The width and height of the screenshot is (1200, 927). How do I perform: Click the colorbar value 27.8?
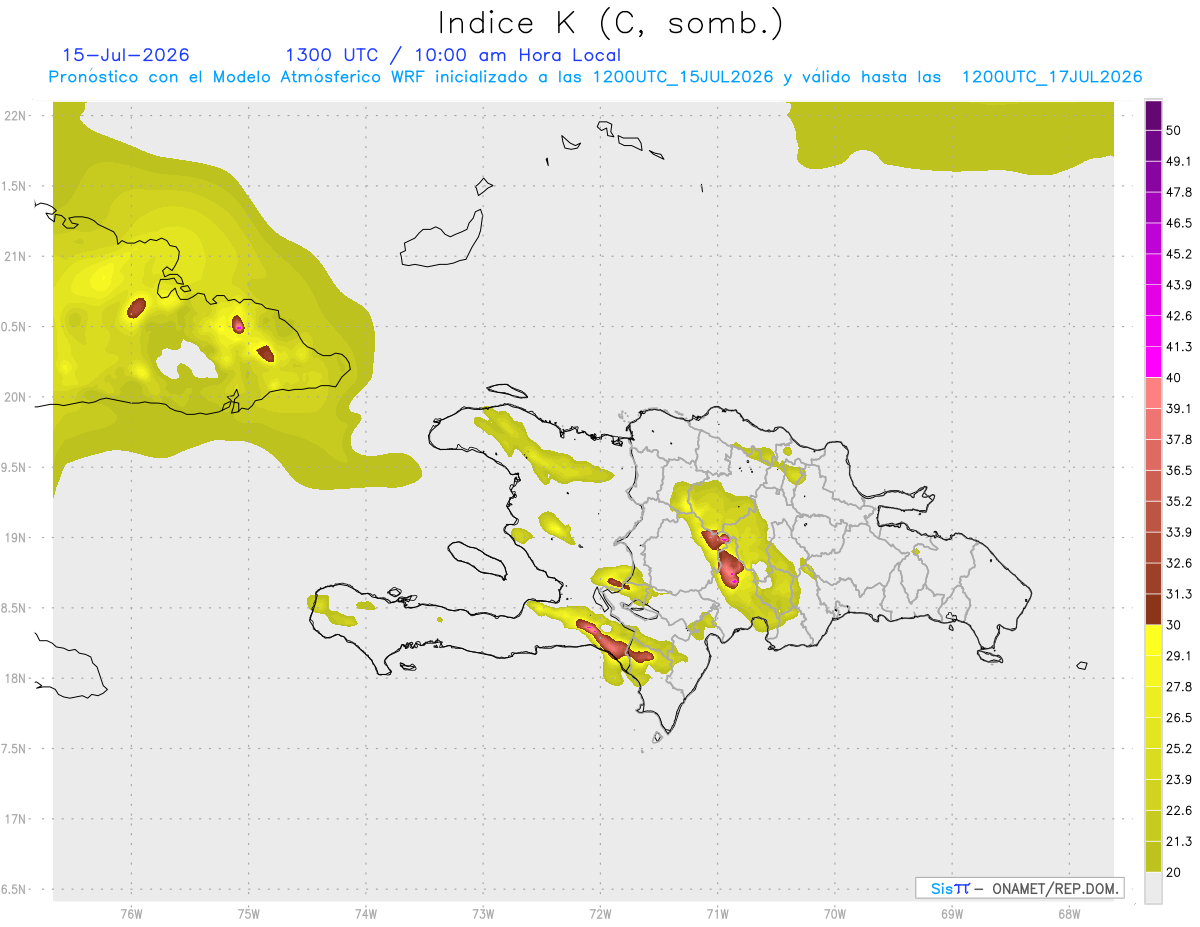tap(1179, 687)
